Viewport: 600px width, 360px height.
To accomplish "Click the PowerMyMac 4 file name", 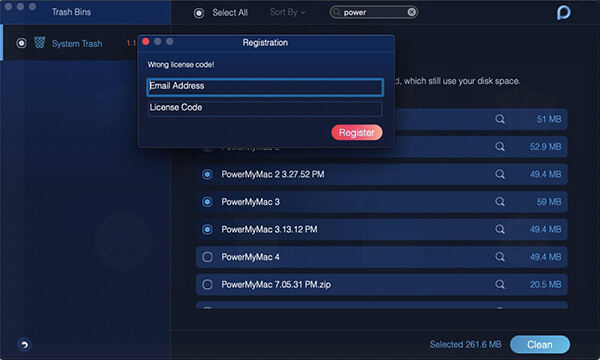I will (251, 257).
